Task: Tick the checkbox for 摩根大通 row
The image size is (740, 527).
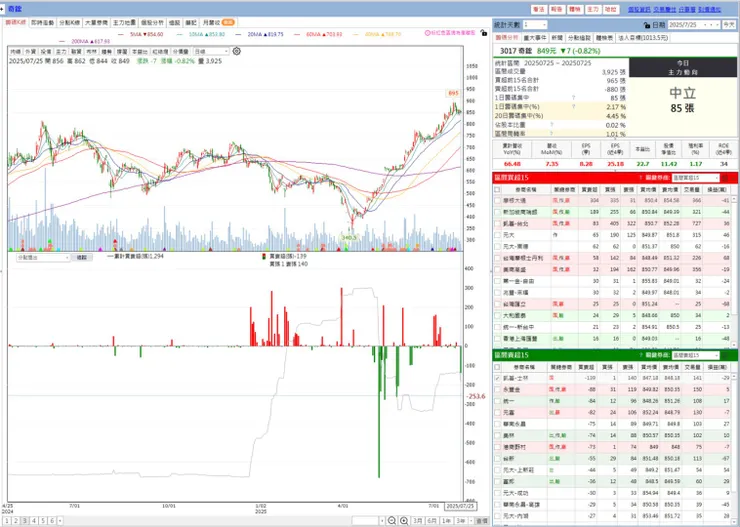Action: point(497,201)
